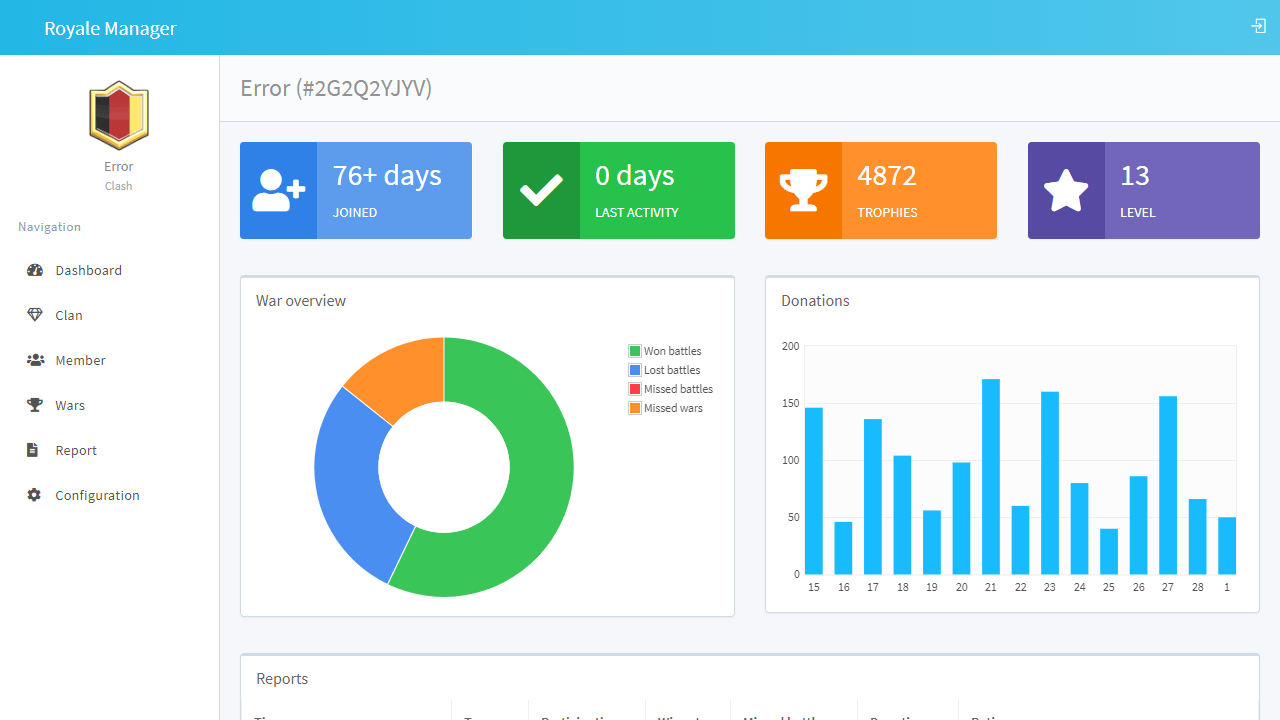Click the Royale Manager brand link

pyautogui.click(x=110, y=28)
